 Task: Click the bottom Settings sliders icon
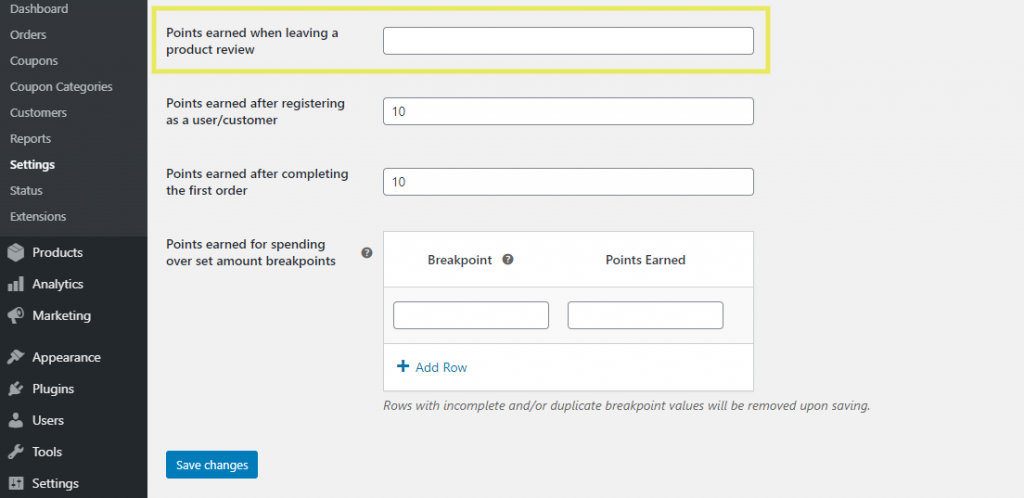[x=16, y=484]
